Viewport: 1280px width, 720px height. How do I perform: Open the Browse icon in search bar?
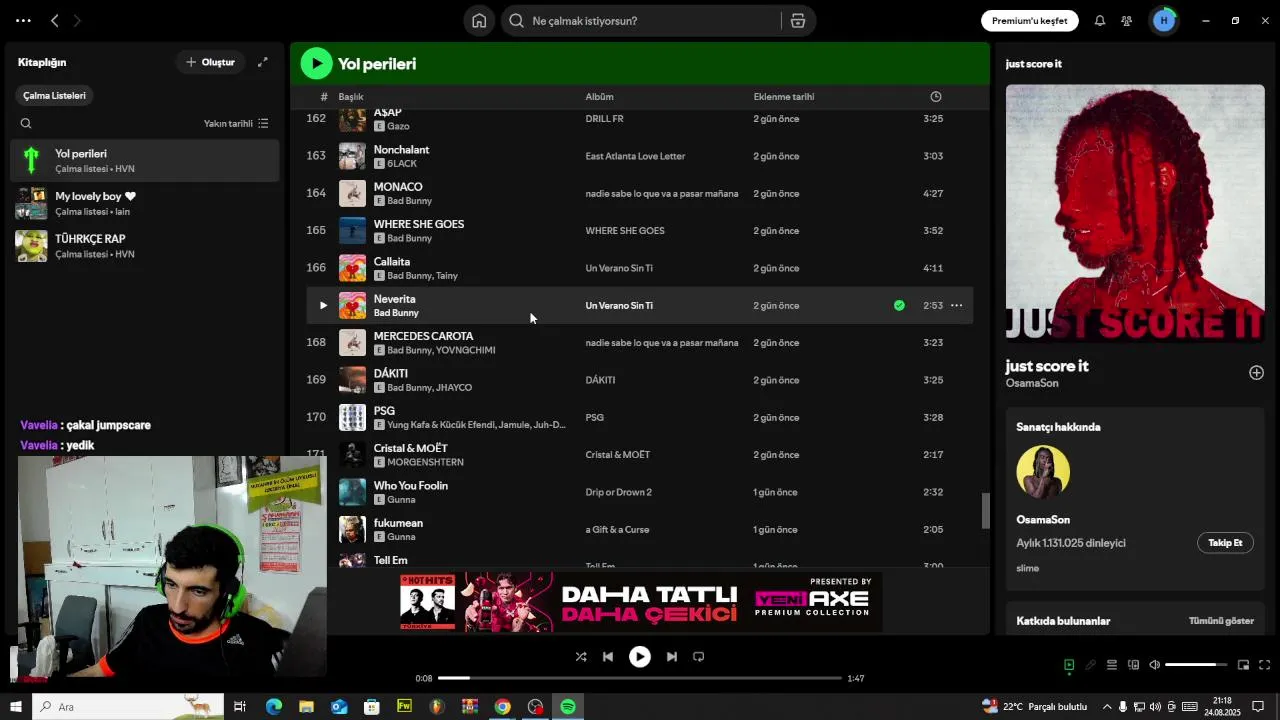798,21
